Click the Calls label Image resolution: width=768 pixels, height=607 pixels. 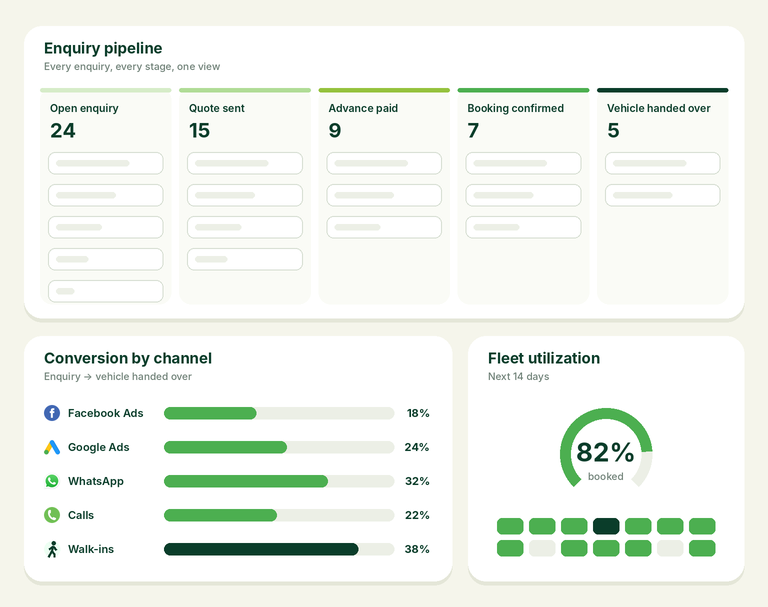(81, 515)
